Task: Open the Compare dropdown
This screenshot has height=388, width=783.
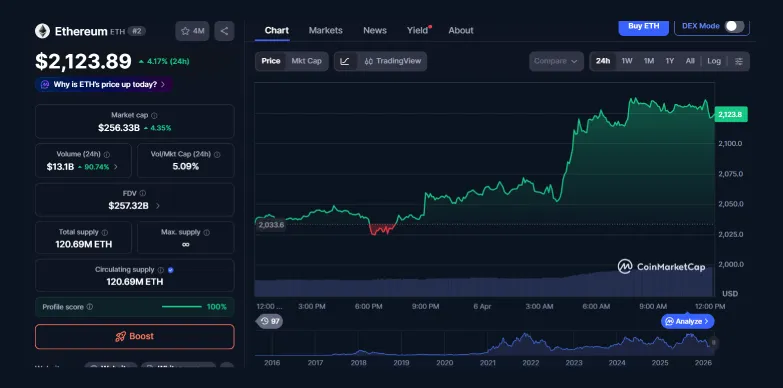Action: click(x=556, y=61)
